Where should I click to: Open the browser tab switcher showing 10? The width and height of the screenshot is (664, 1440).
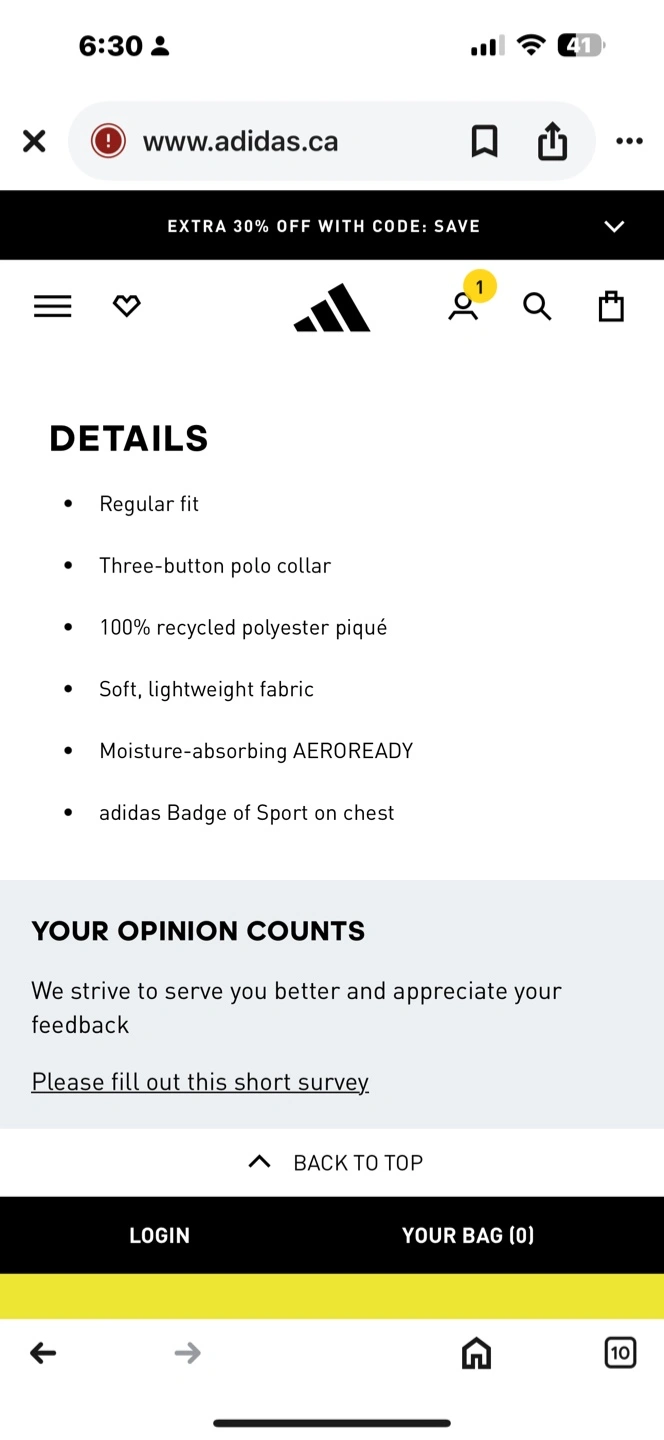coord(620,1353)
